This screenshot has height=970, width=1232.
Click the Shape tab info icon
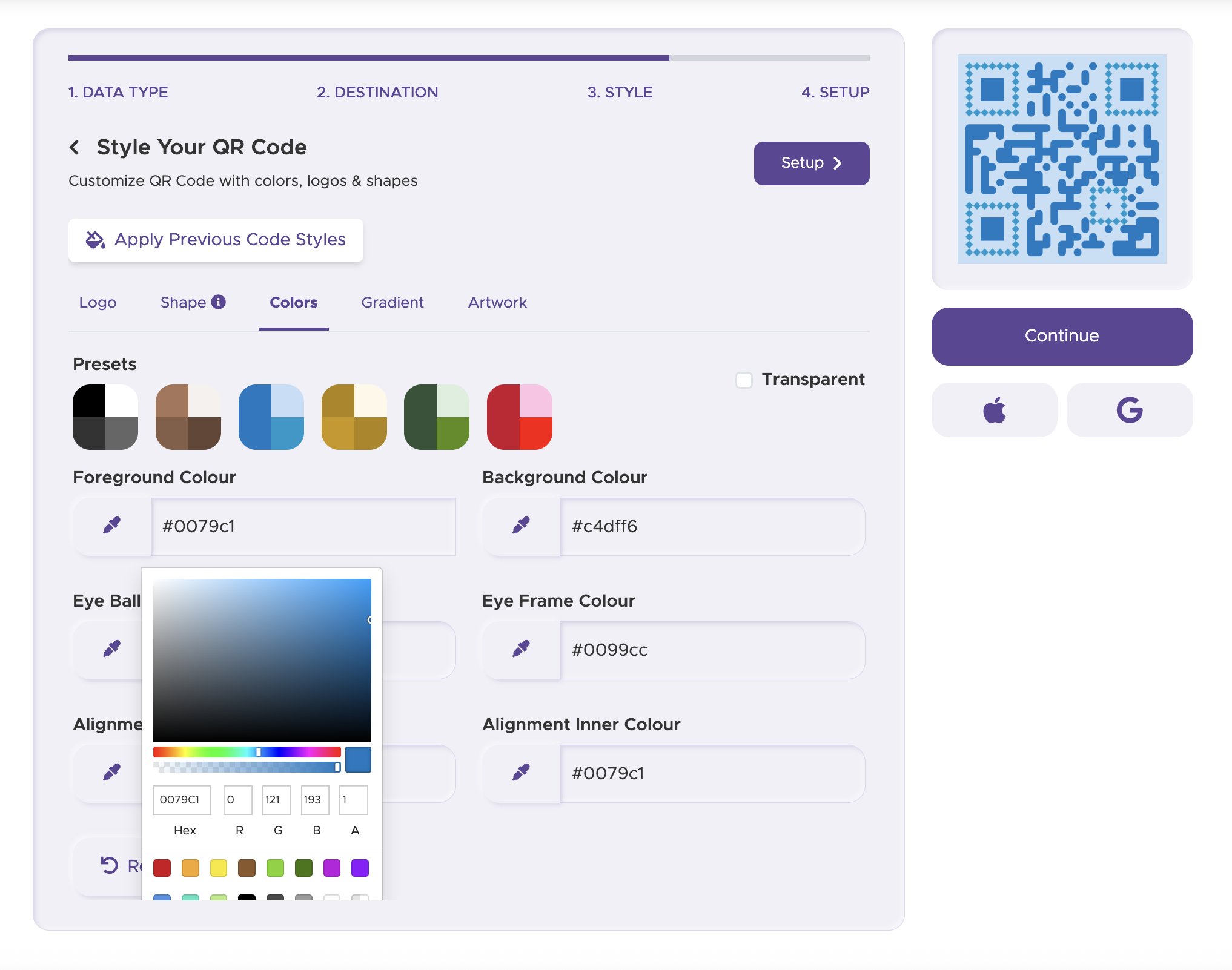tap(219, 302)
